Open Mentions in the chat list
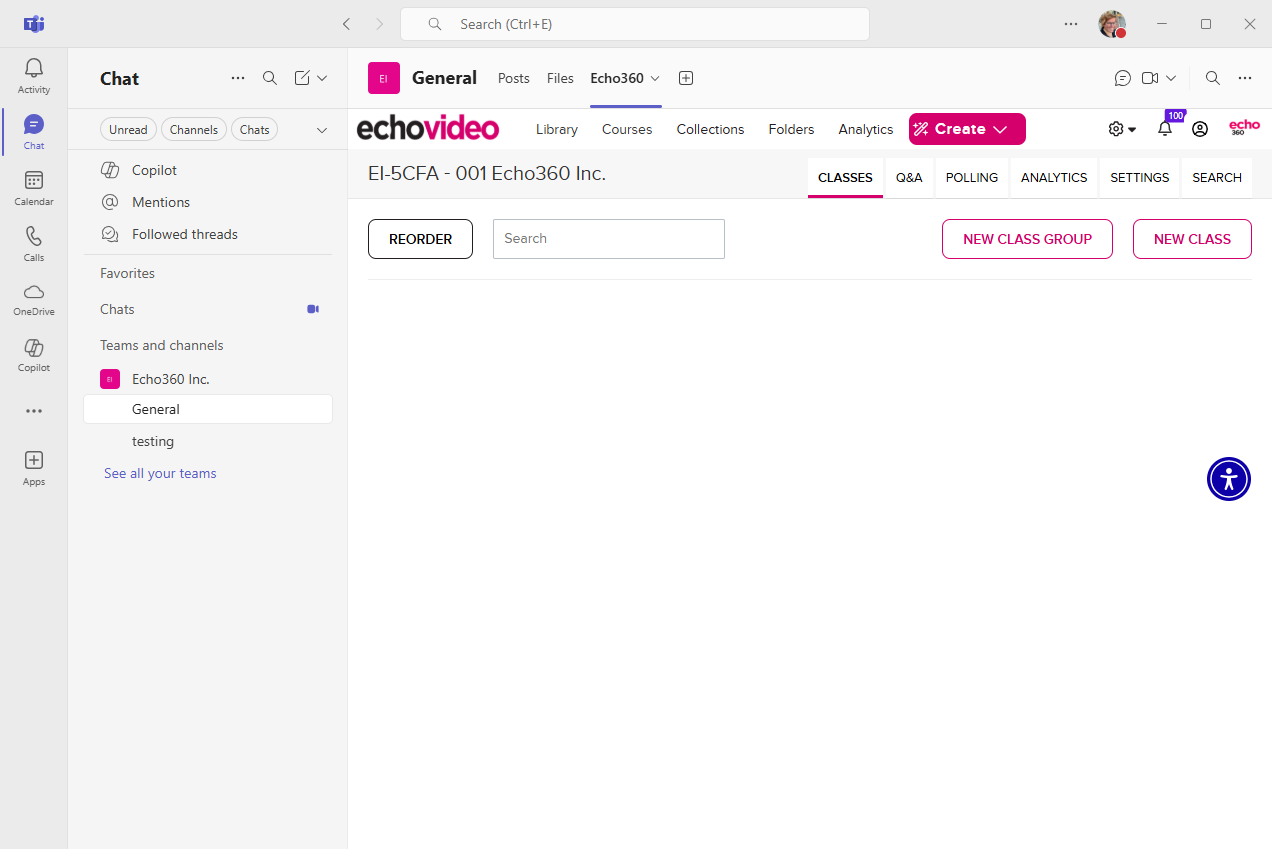Viewport: 1272px width, 849px height. [208, 202]
